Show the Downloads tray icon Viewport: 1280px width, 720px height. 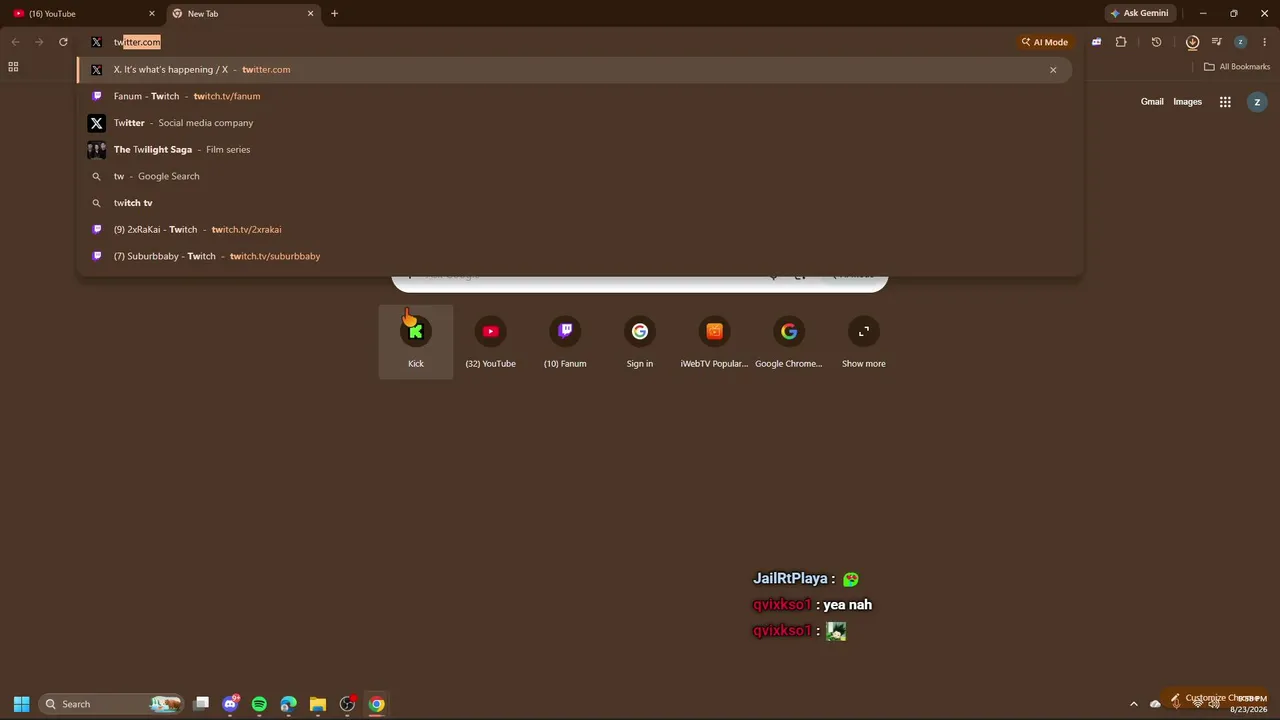pos(1192,42)
